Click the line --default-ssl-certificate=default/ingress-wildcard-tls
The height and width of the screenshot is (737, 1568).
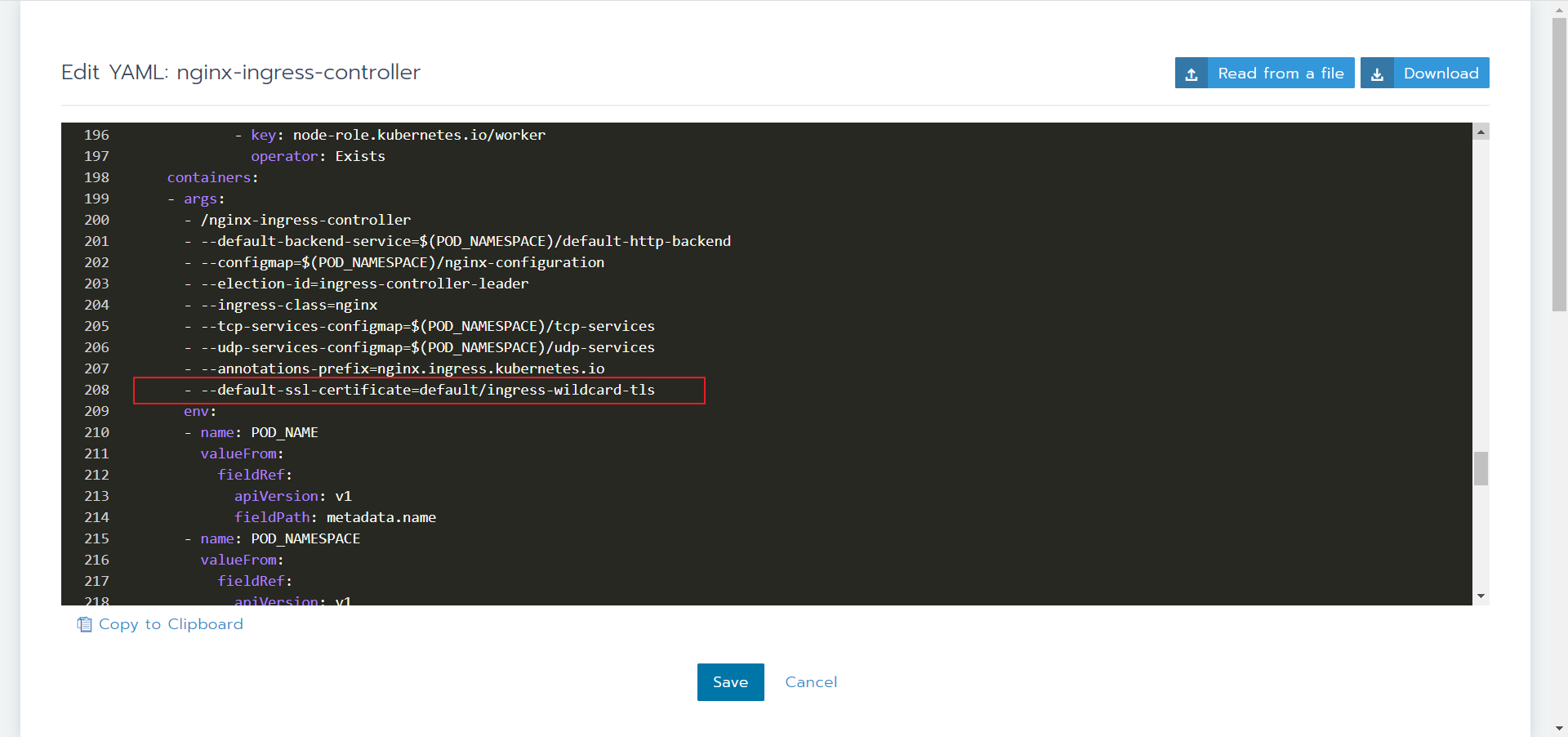[x=428, y=390]
